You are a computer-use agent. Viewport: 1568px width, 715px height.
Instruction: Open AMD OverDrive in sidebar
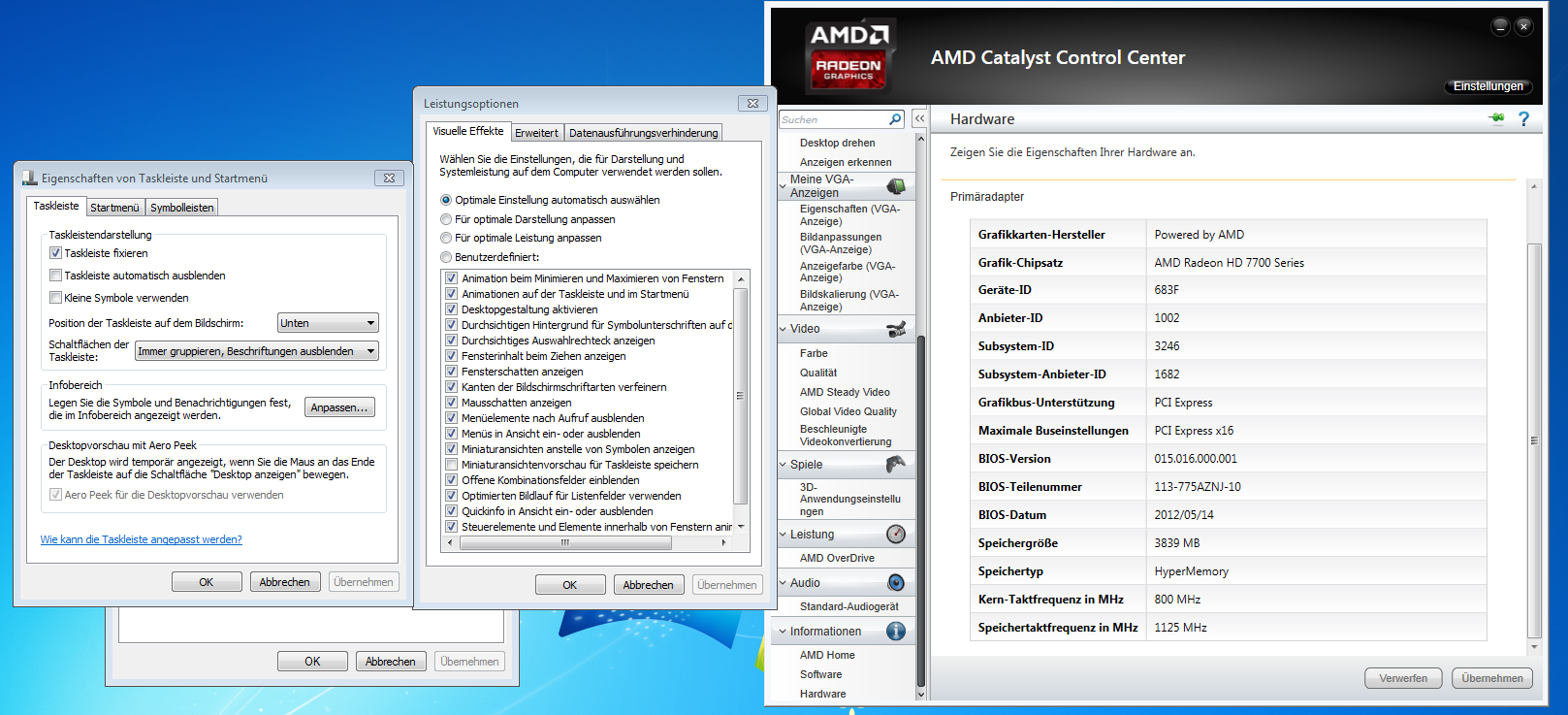[x=837, y=558]
